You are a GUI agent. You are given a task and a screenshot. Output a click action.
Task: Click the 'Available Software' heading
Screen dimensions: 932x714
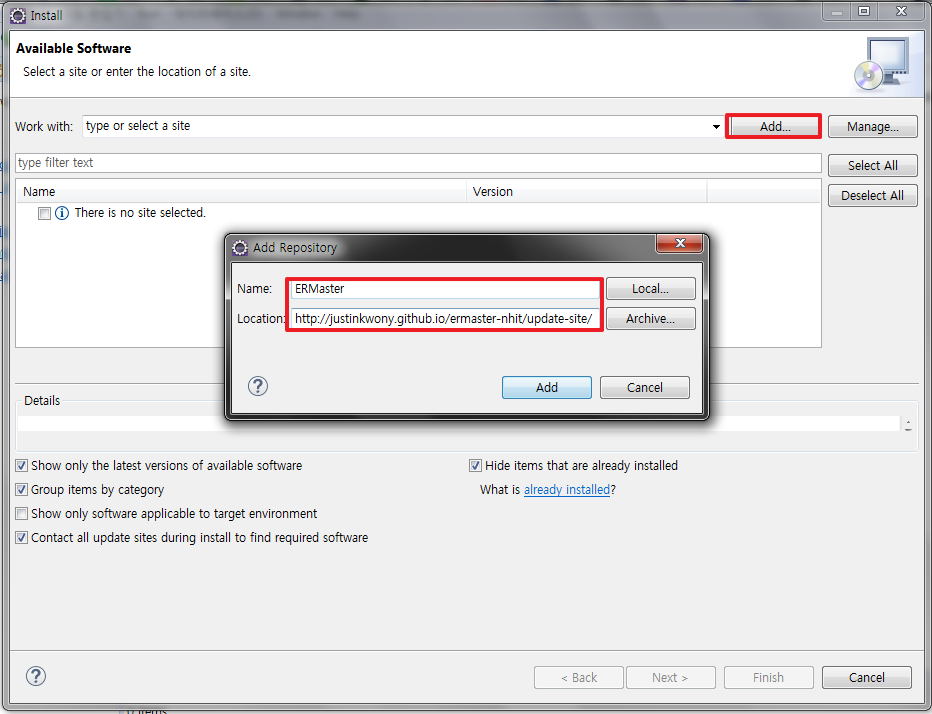point(74,48)
